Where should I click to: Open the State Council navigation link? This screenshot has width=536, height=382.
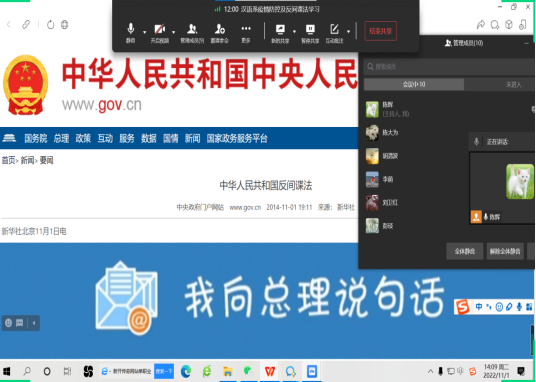pos(36,139)
